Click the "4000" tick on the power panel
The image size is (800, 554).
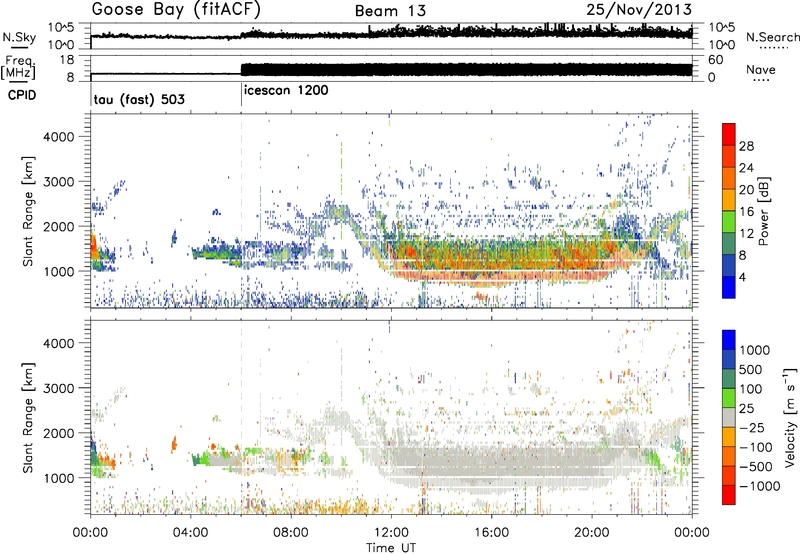pyautogui.click(x=58, y=137)
